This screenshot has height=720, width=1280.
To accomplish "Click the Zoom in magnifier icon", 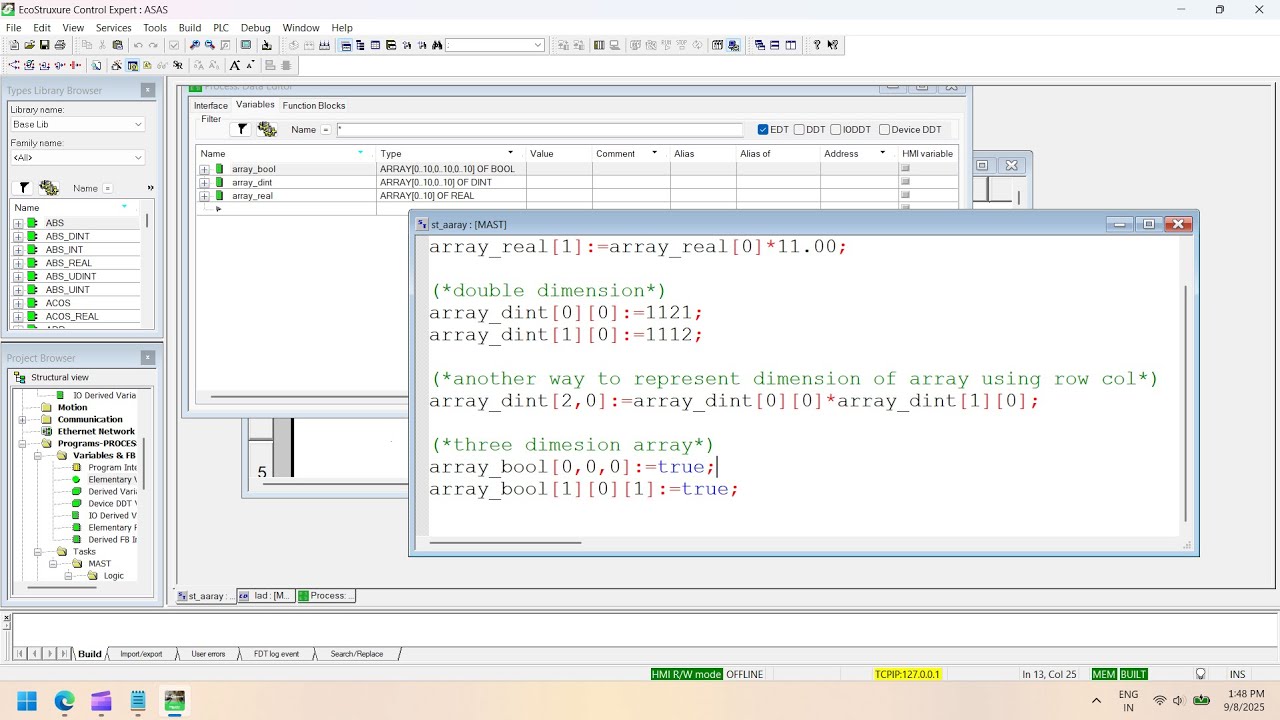I will pos(194,45).
